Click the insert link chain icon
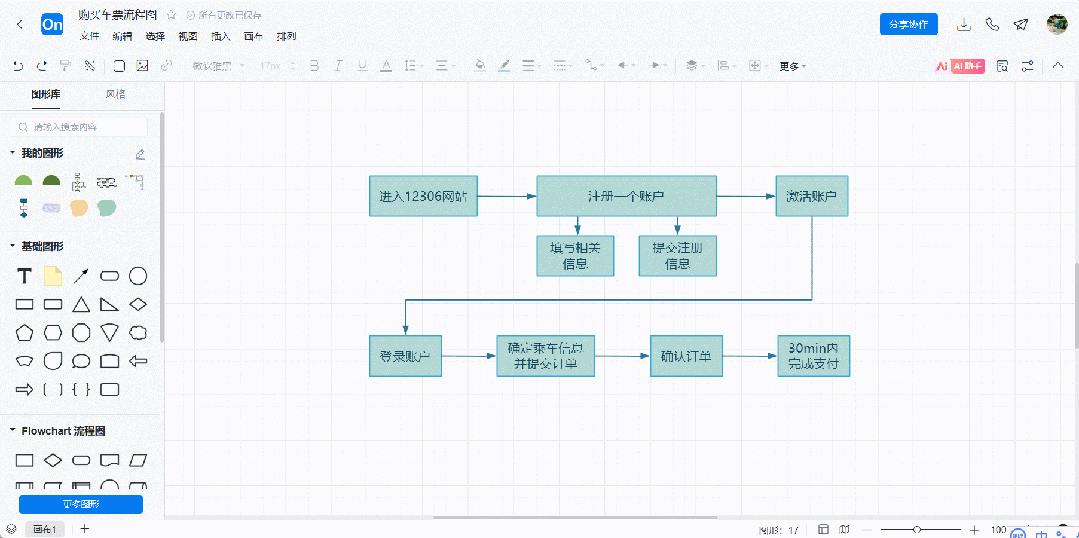The image size is (1079, 538). [166, 66]
